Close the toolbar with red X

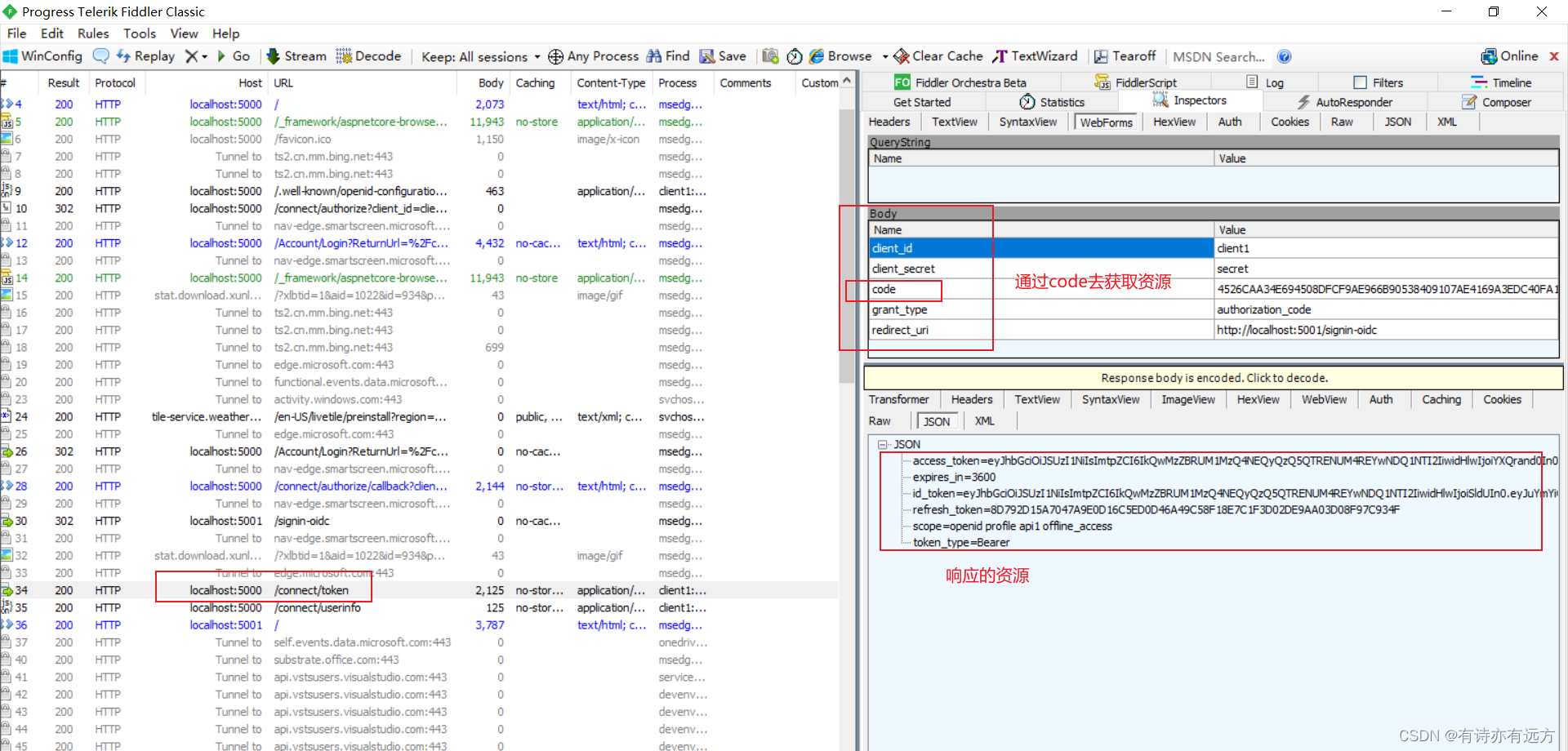pyautogui.click(x=1554, y=56)
